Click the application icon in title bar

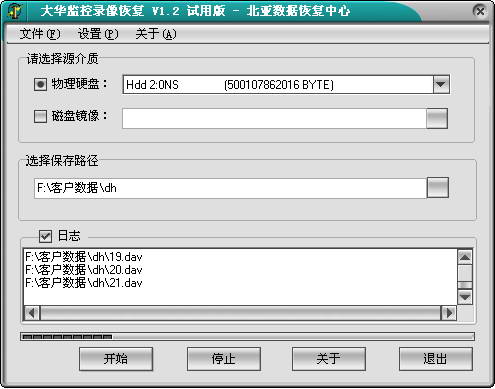pyautogui.click(x=14, y=11)
